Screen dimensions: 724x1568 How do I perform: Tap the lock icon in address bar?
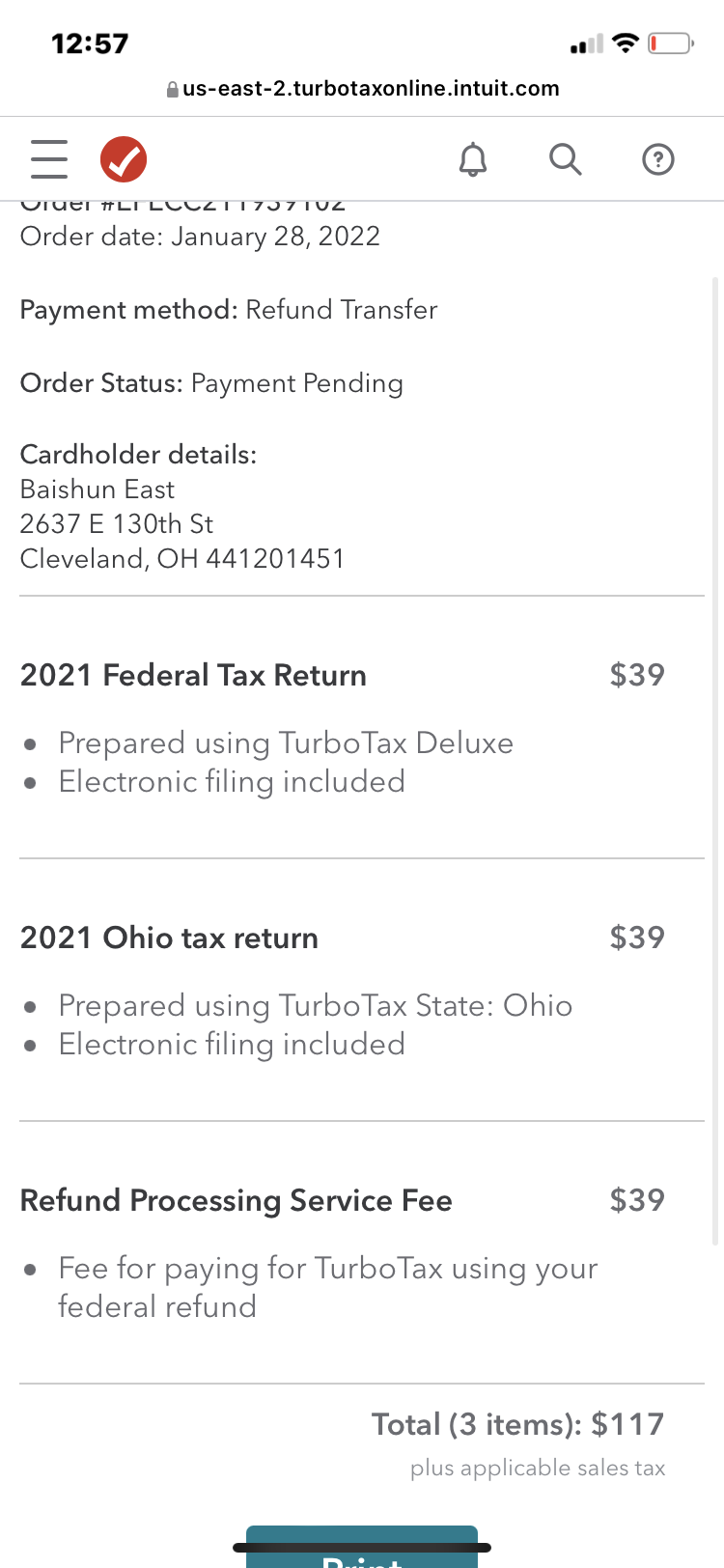173,90
